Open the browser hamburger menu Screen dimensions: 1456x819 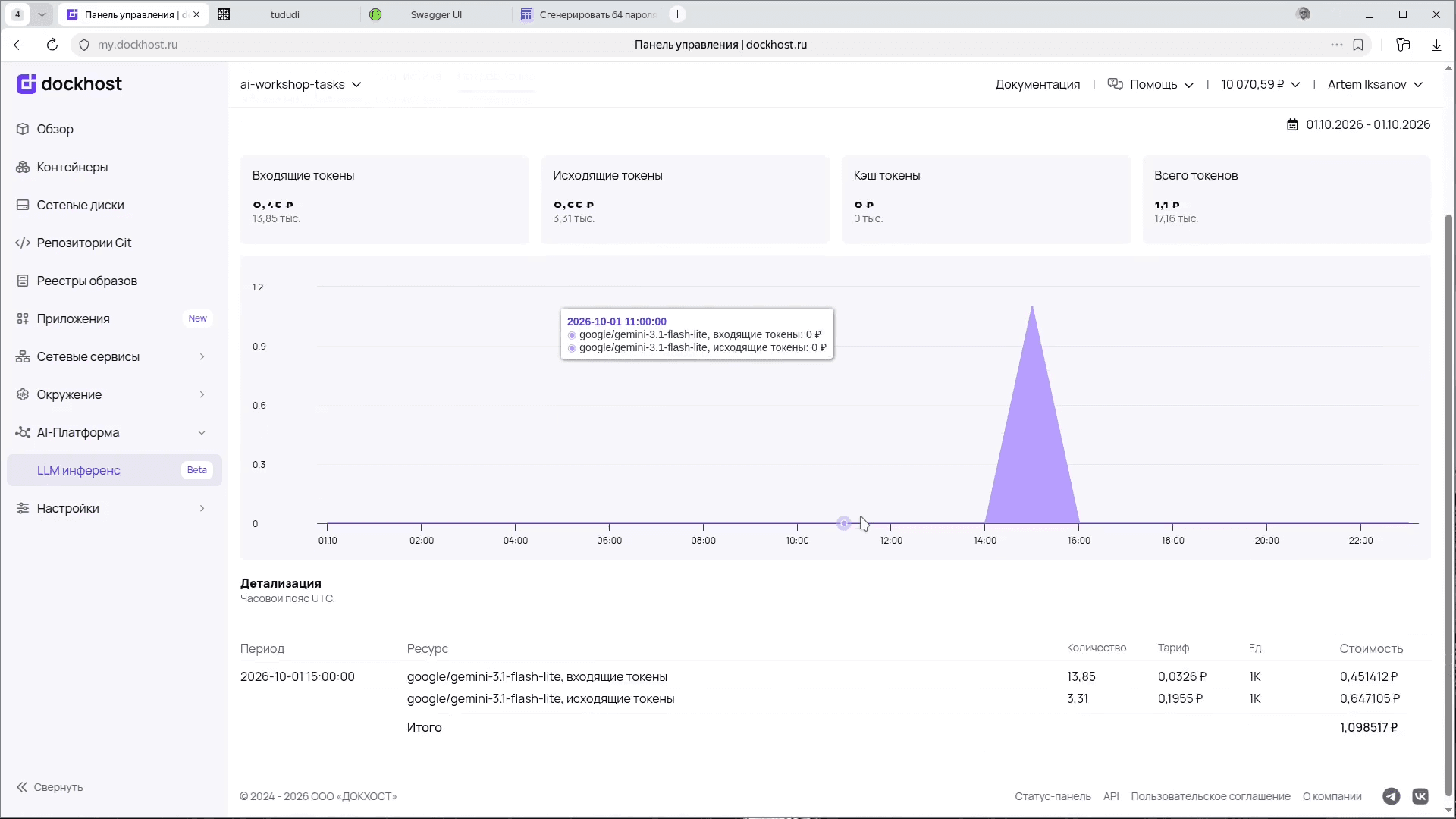(x=1336, y=14)
